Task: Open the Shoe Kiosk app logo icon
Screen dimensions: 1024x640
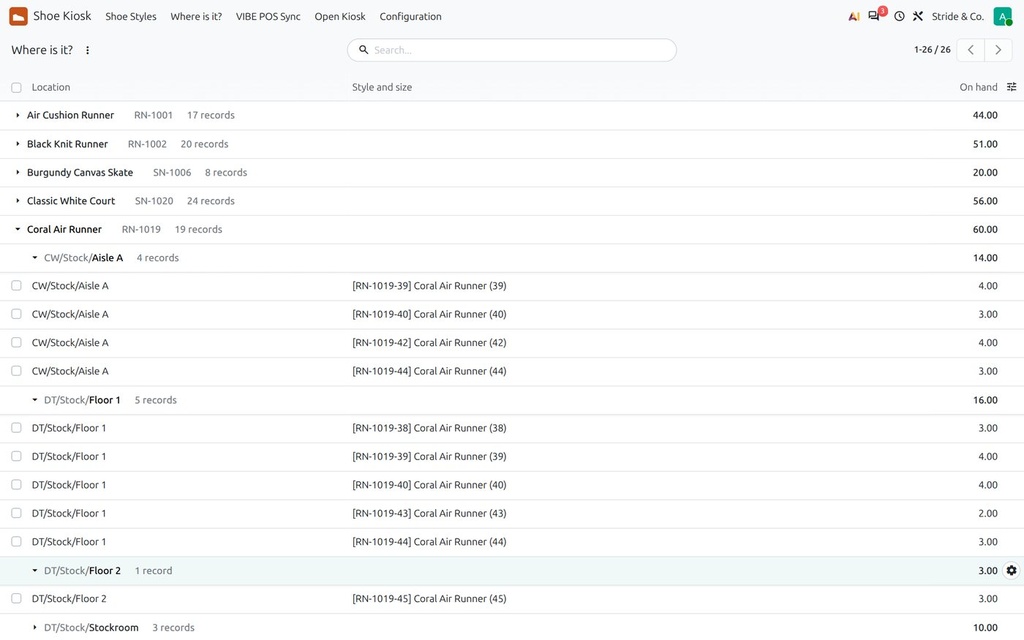Action: (18, 16)
